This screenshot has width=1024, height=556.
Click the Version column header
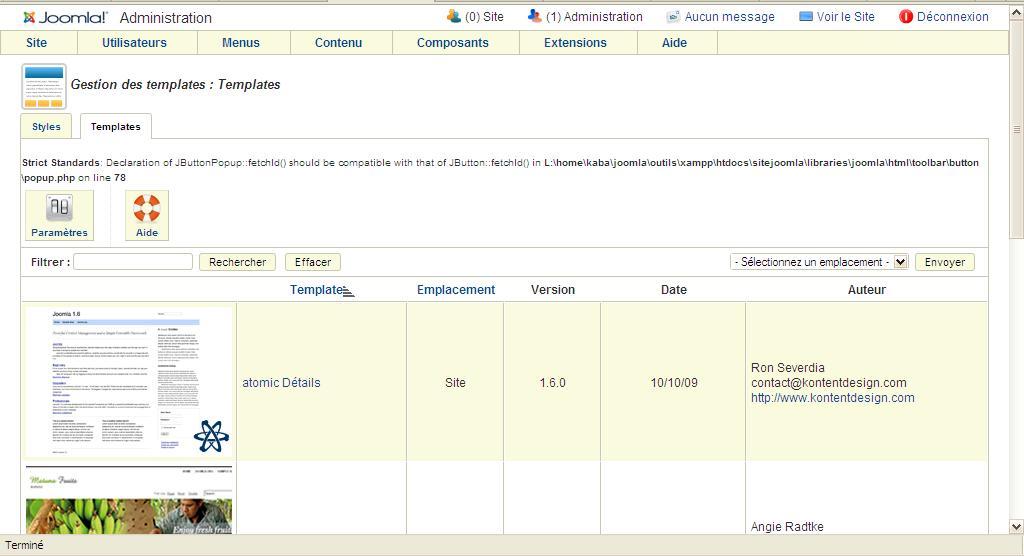553,289
